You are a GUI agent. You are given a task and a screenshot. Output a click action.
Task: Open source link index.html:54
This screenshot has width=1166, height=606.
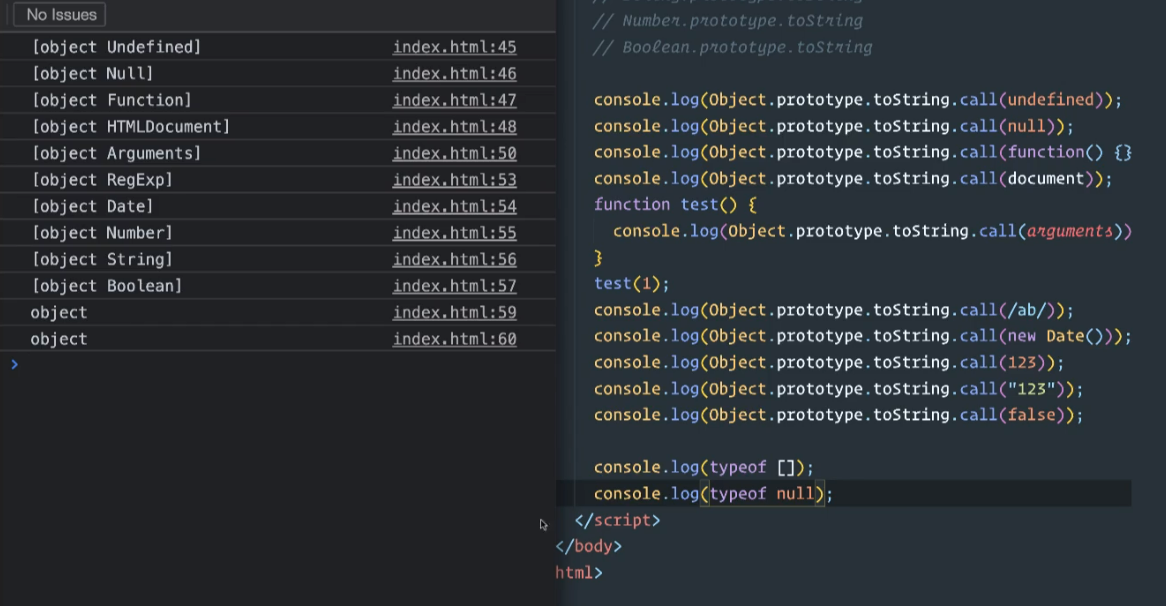454,207
